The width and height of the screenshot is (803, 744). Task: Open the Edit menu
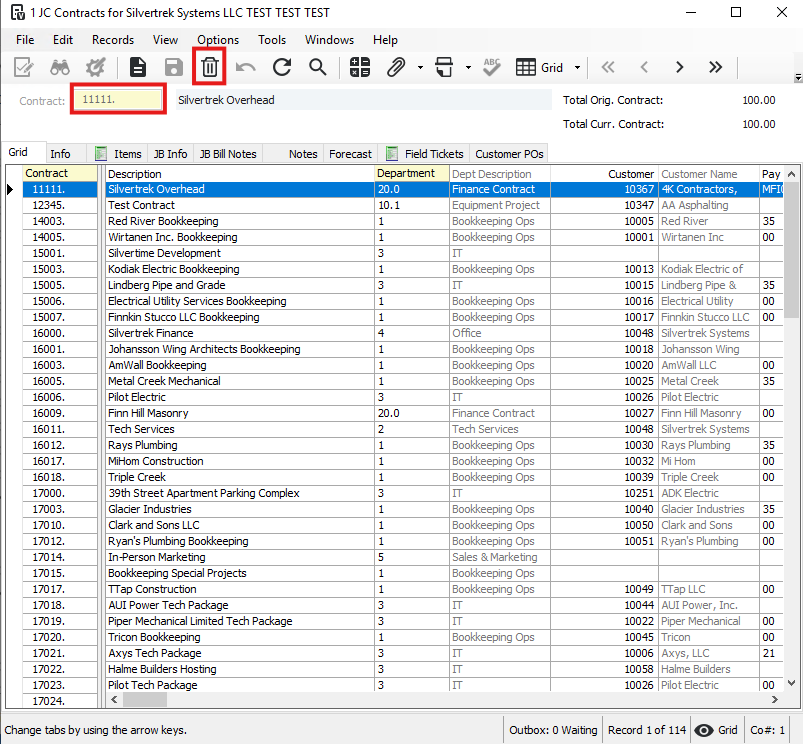pos(62,40)
